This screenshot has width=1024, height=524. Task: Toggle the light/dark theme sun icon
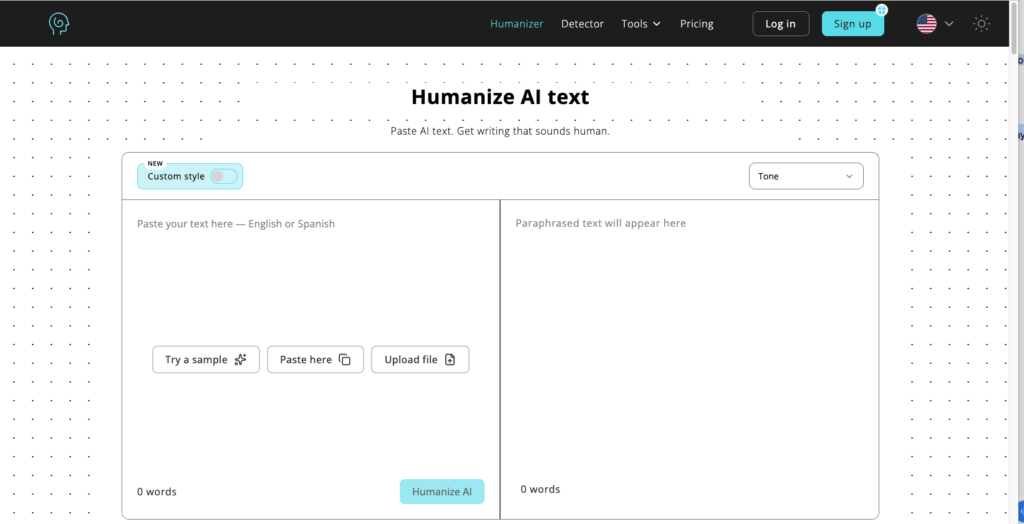(981, 24)
